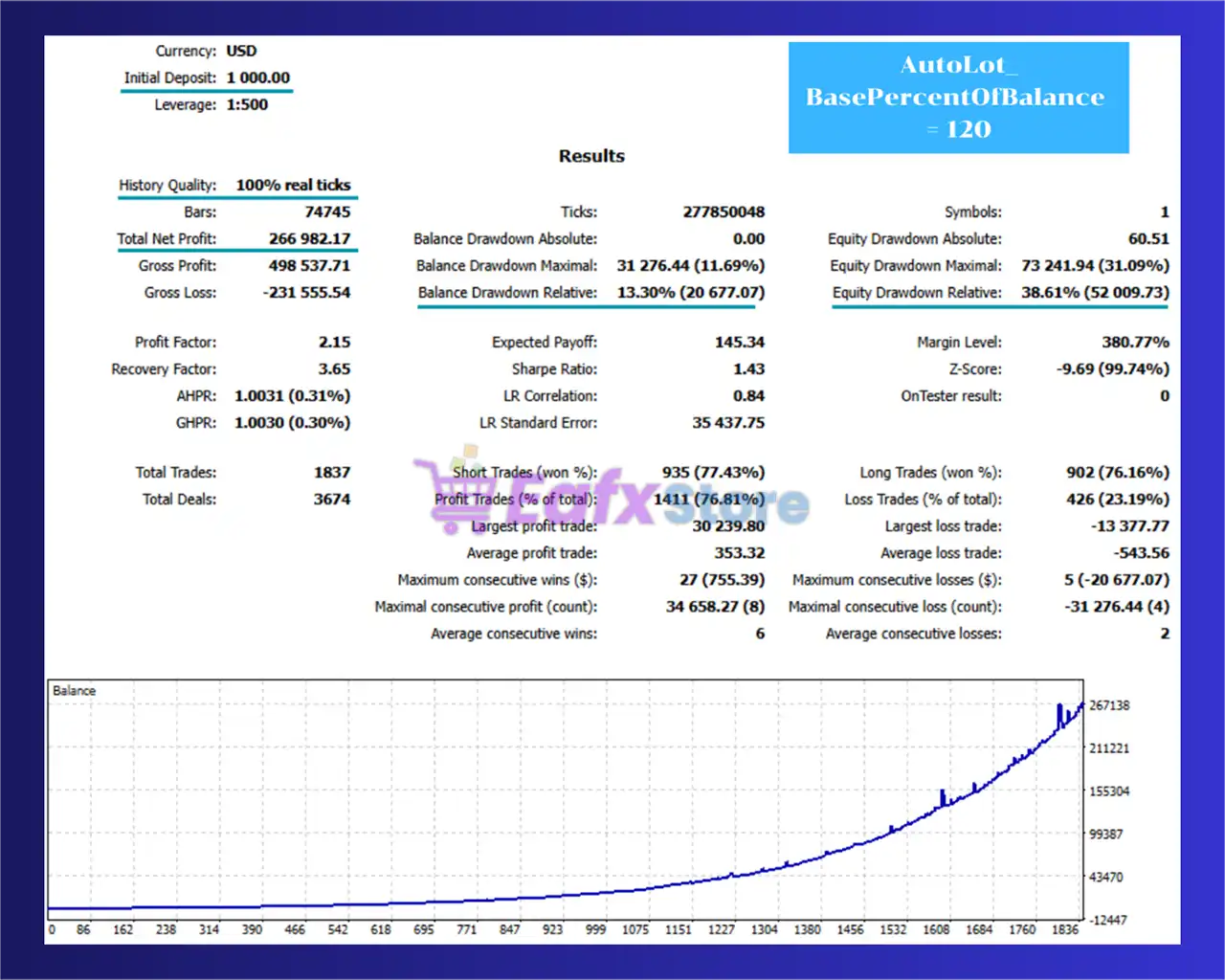The width and height of the screenshot is (1225, 980).
Task: Select the 43470 balance axis label
Action: pyautogui.click(x=1105, y=877)
